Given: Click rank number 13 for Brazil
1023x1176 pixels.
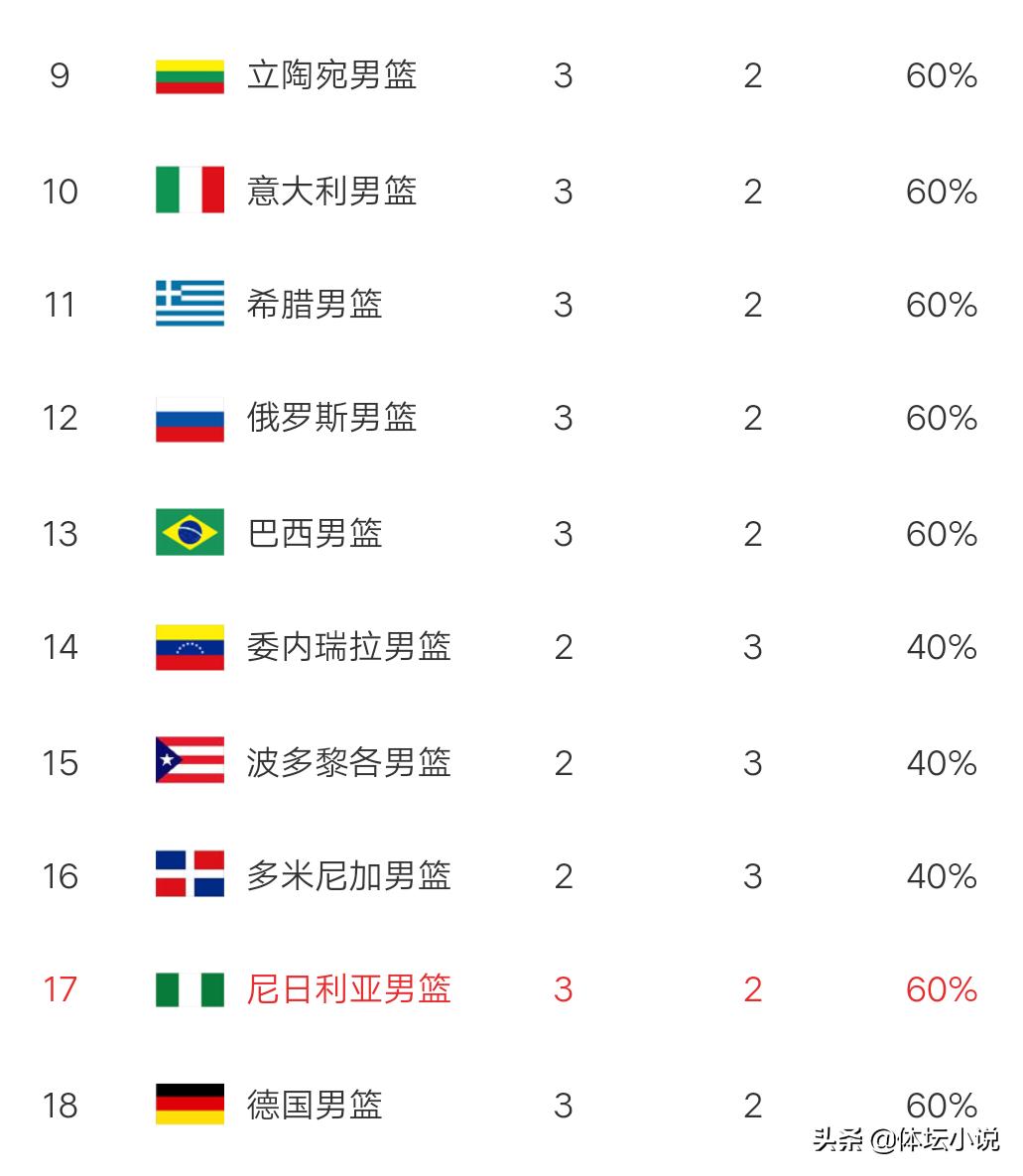Looking at the screenshot, I should coord(60,534).
